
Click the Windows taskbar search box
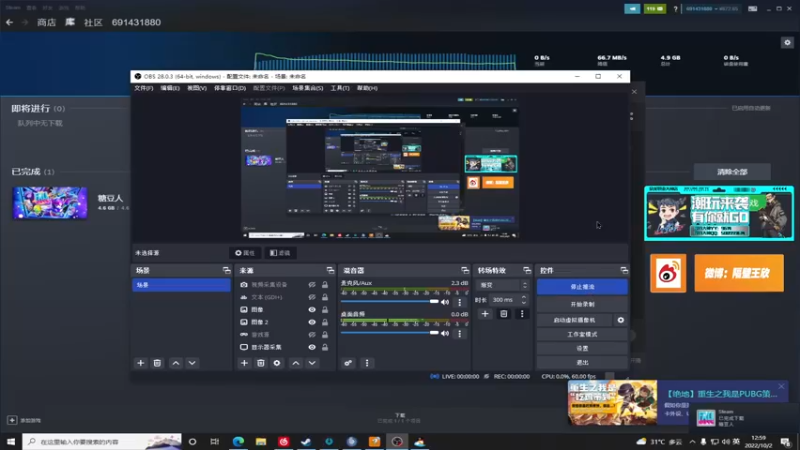102,441
